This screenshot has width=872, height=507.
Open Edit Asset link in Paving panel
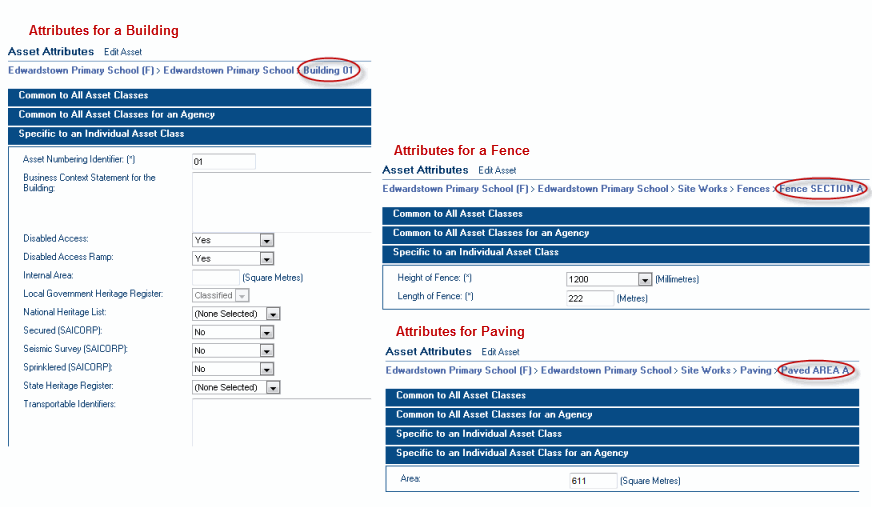coord(501,352)
